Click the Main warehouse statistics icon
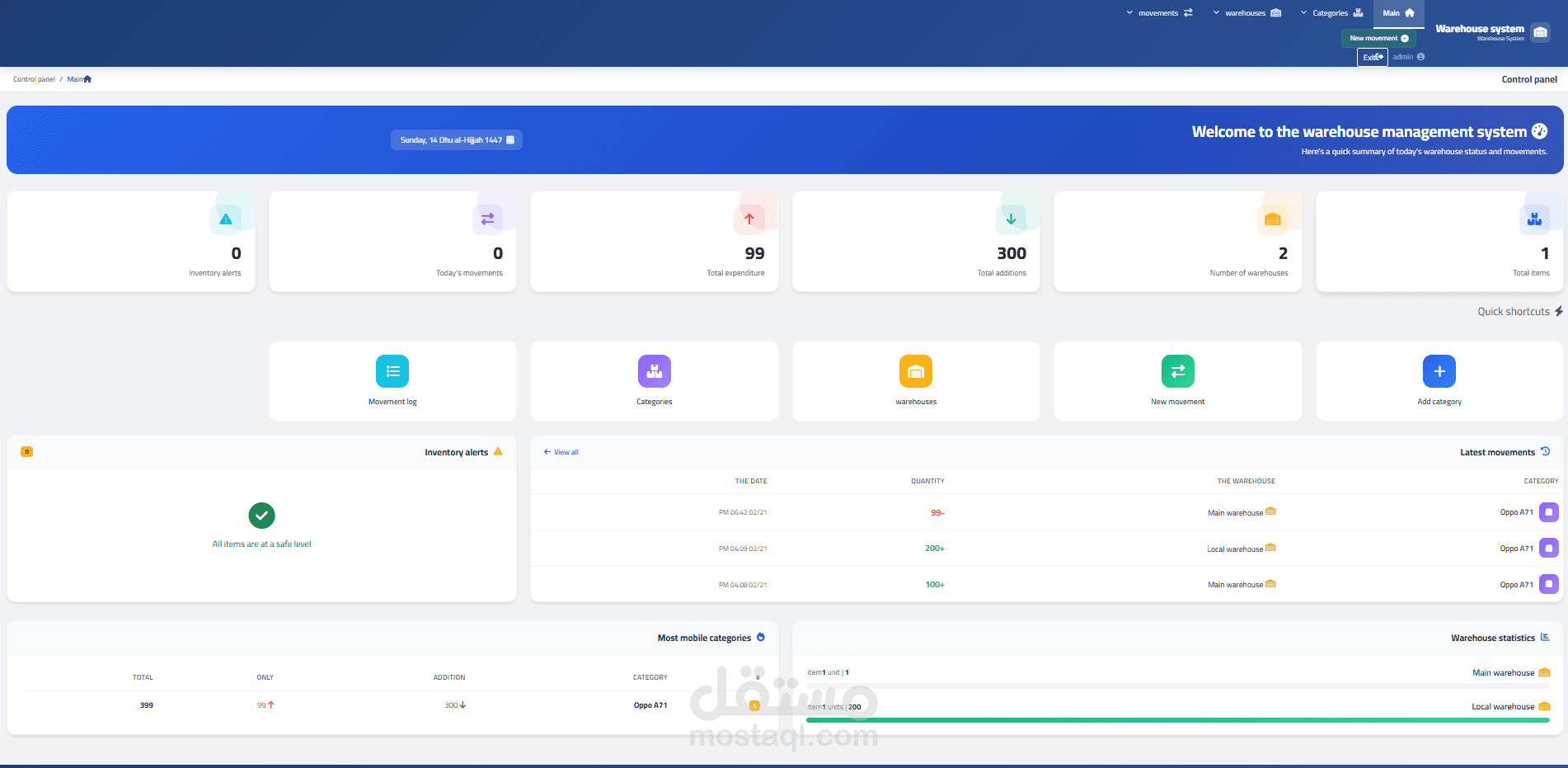 (1545, 672)
